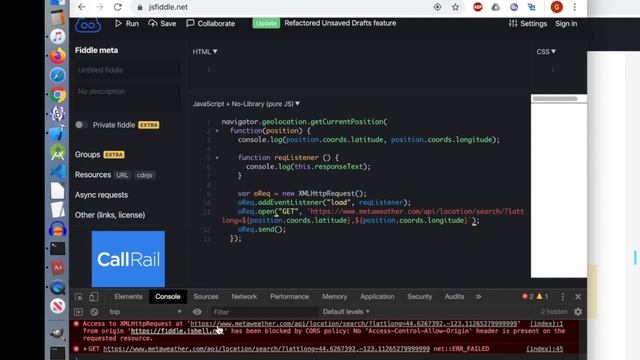Open the fiddle.jshell.net origin link
This screenshot has height=360, width=640.
pos(177,331)
